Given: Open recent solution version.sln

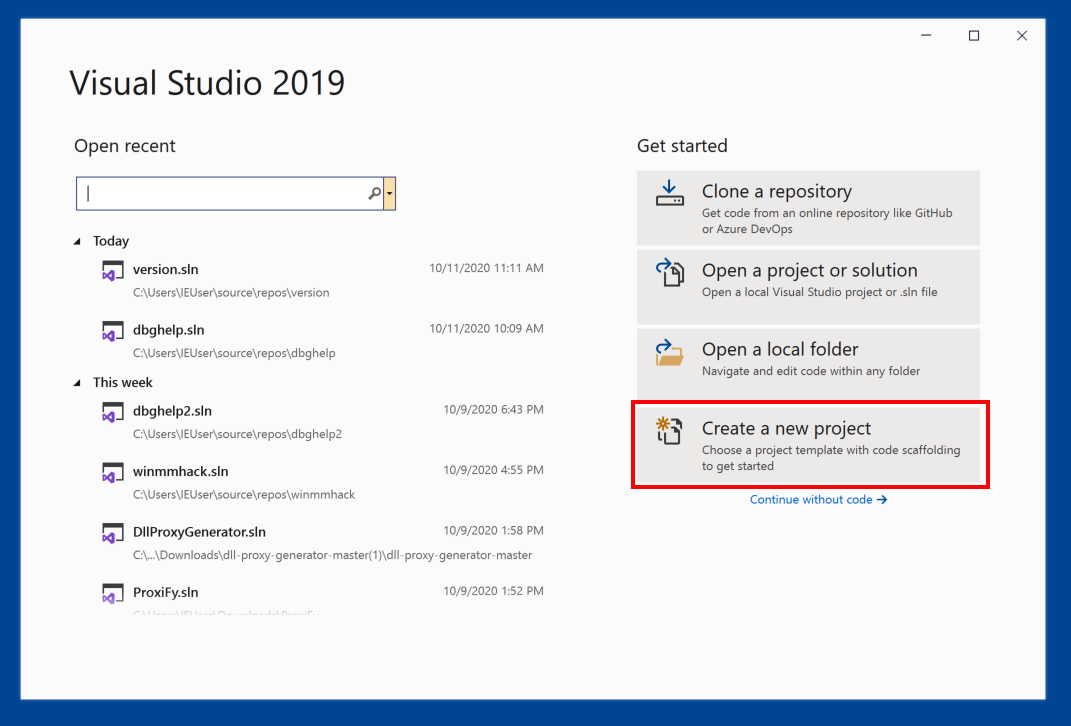Looking at the screenshot, I should coord(322,280).
